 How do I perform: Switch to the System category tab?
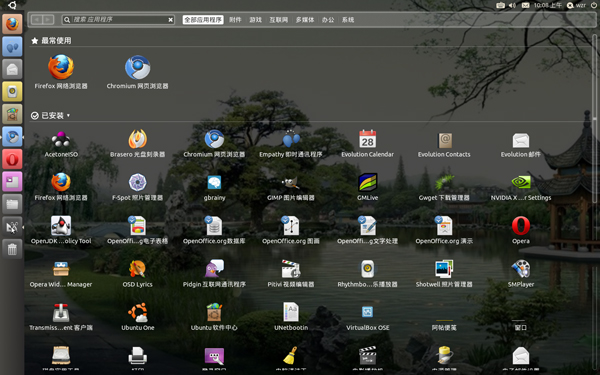click(347, 20)
